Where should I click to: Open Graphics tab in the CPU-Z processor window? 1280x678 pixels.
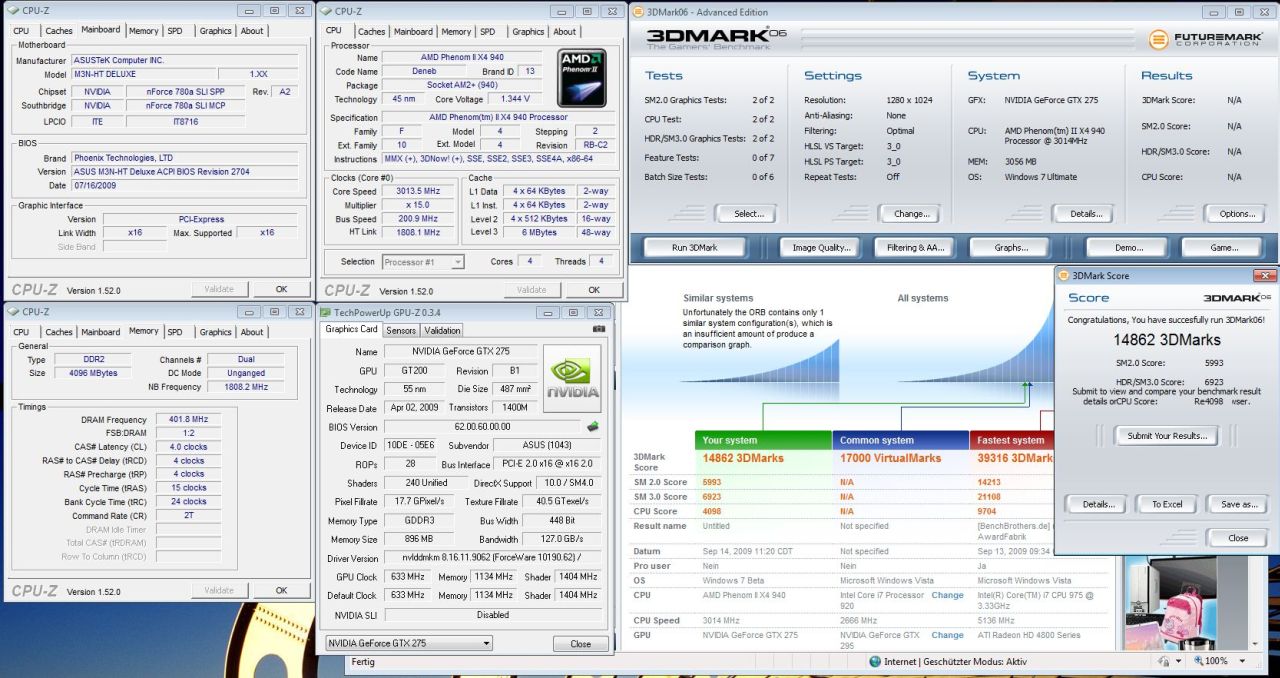[528, 32]
